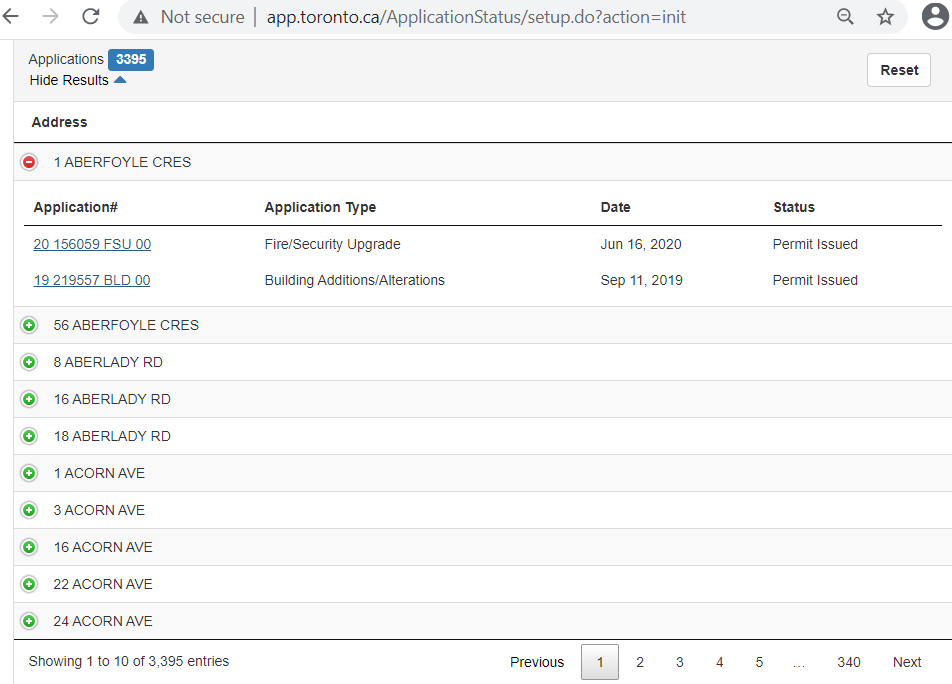
Task: Click the 1 ABERFOYLE CRES address text
Action: (x=122, y=162)
